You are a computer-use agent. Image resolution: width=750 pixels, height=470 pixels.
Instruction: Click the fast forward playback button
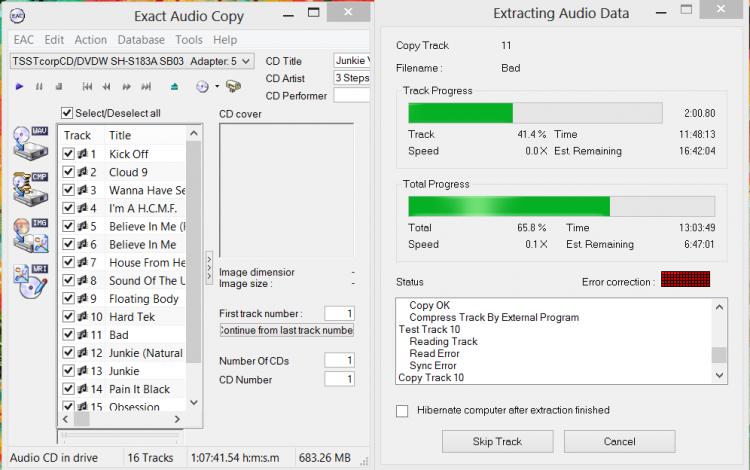point(126,87)
